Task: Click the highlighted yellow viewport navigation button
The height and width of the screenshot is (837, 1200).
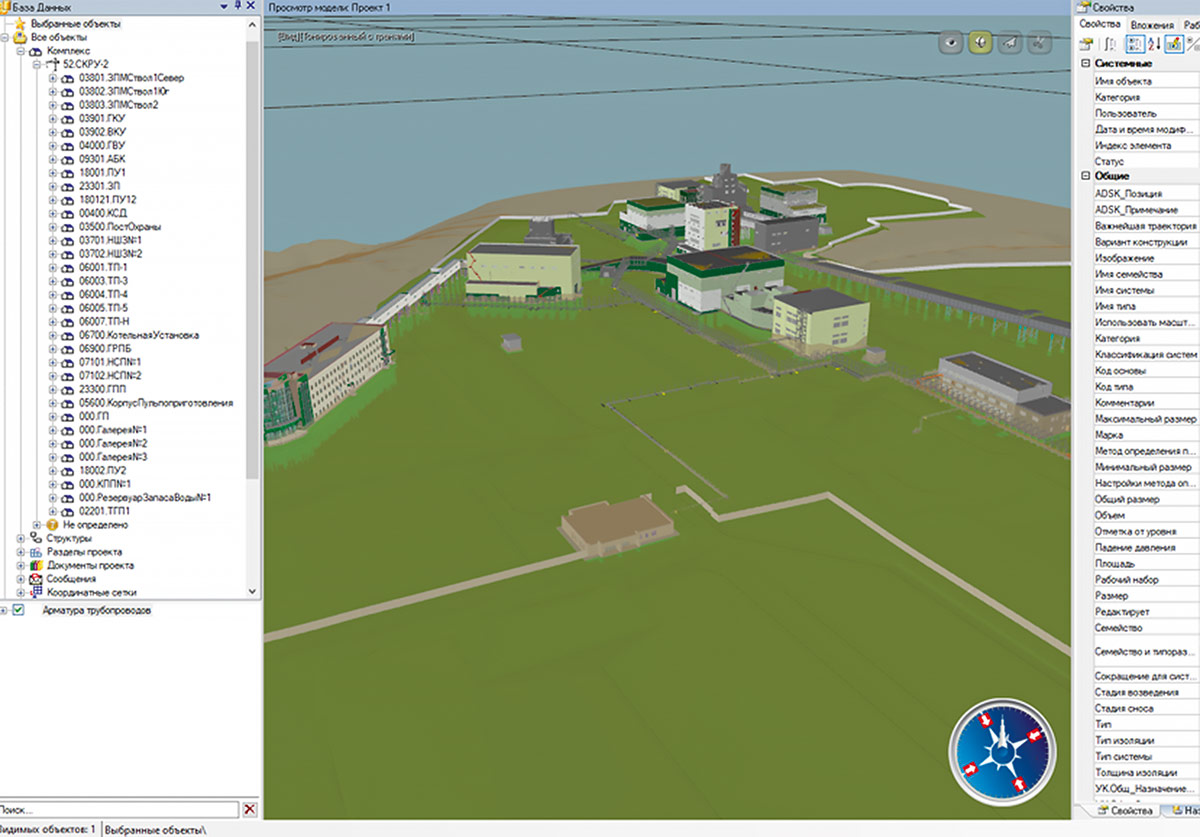Action: 980,42
